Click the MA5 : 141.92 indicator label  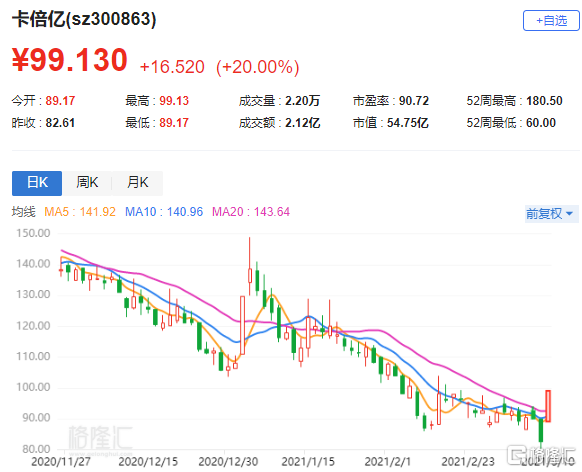point(80,212)
